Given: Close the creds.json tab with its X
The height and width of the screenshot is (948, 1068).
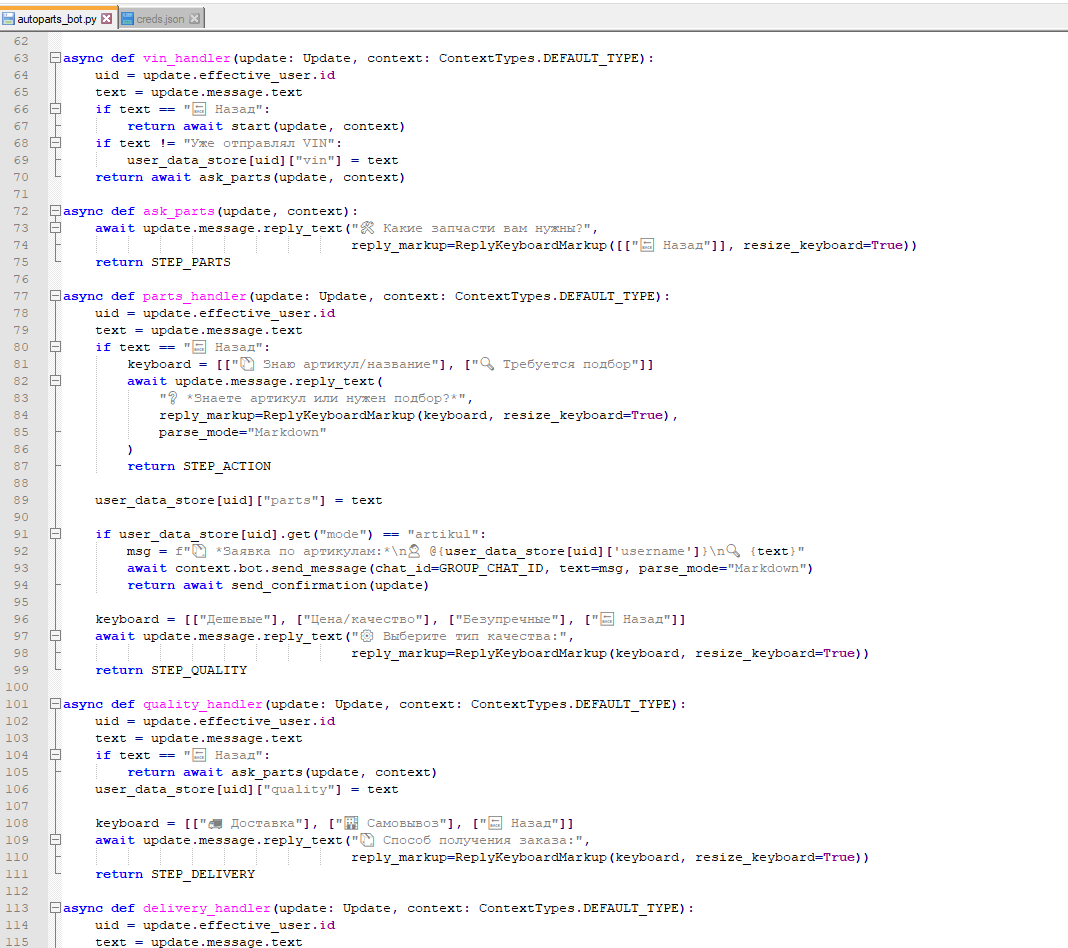Looking at the screenshot, I should (x=194, y=18).
